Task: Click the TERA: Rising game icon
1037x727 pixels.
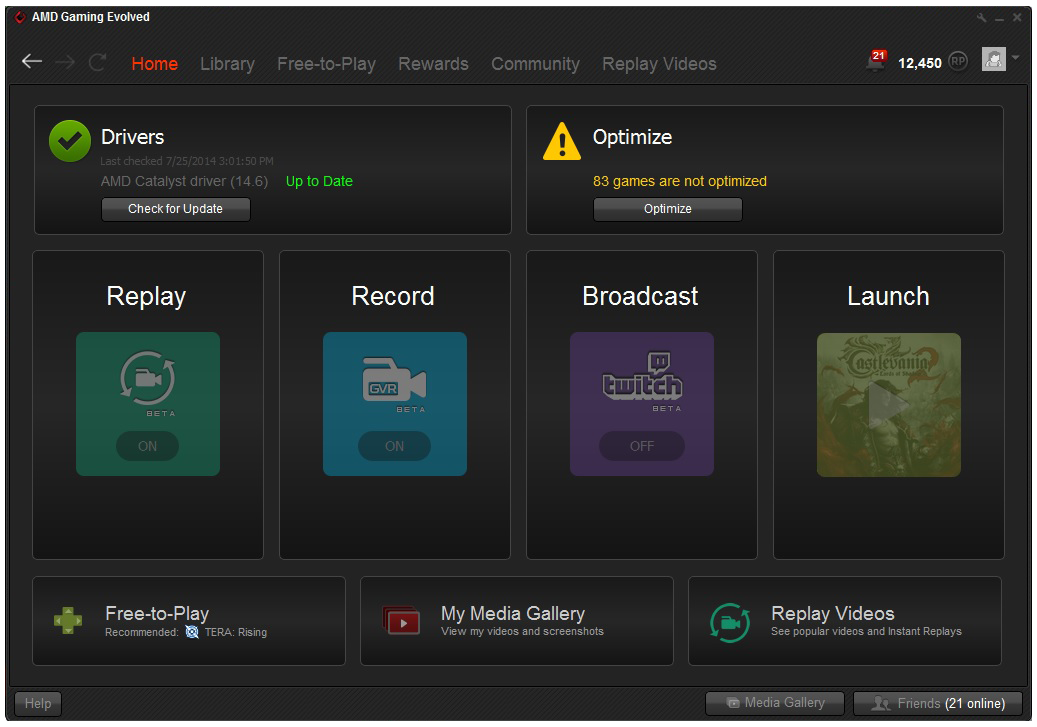Action: (192, 632)
